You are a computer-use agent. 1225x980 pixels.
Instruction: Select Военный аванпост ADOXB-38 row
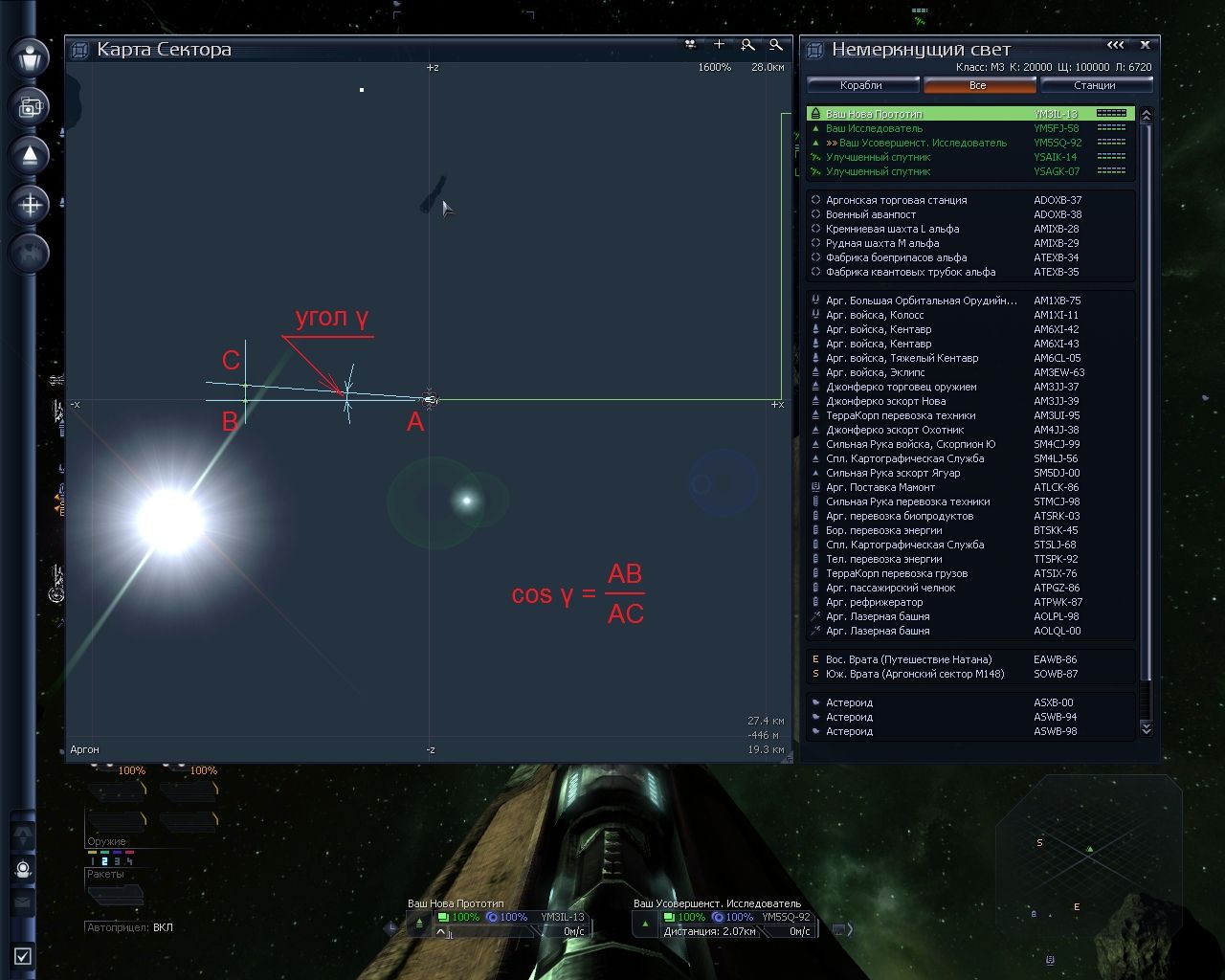[x=970, y=214]
